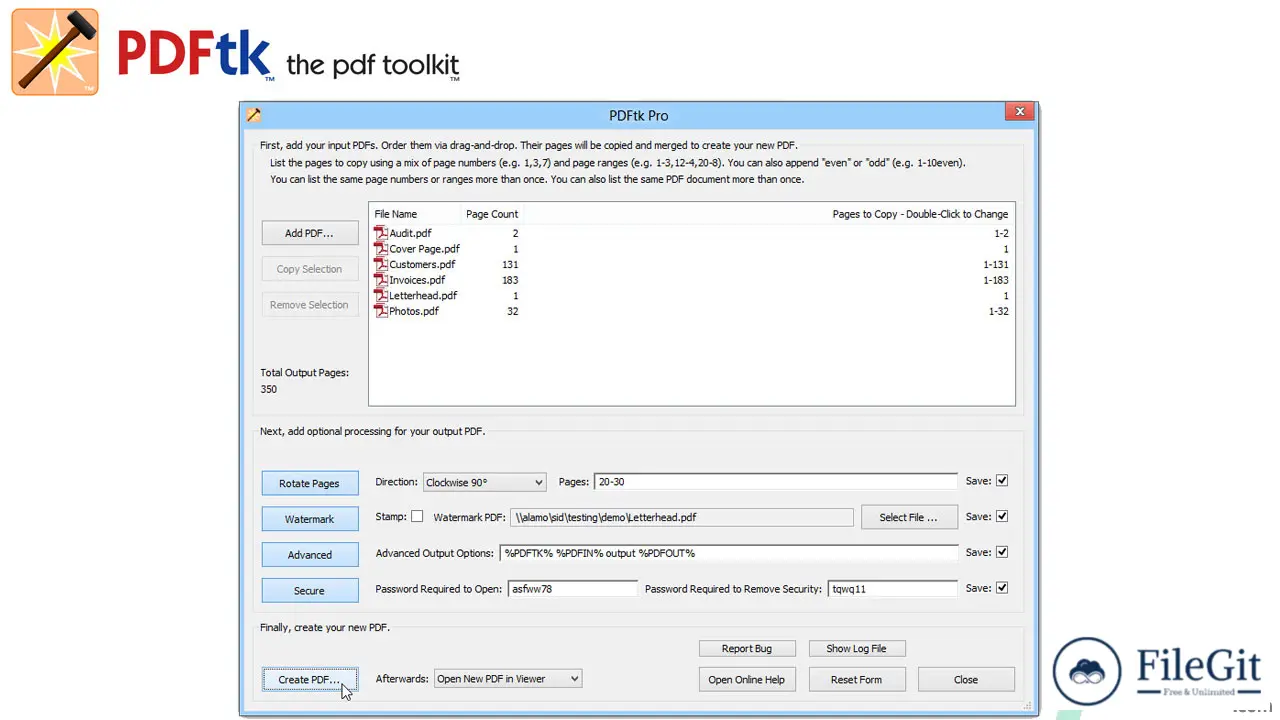This screenshot has height=720, width=1280.
Task: Open the log with Show Log File
Action: [856, 648]
